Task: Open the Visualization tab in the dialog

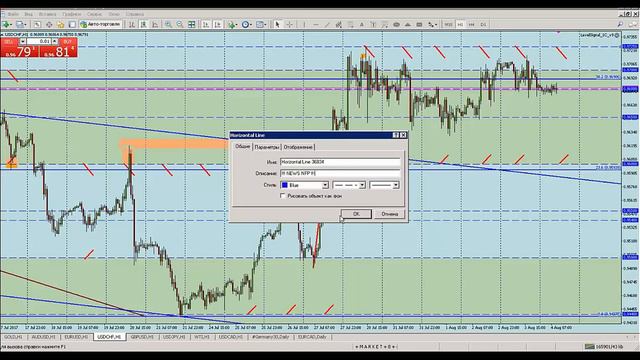Action: coord(298,147)
